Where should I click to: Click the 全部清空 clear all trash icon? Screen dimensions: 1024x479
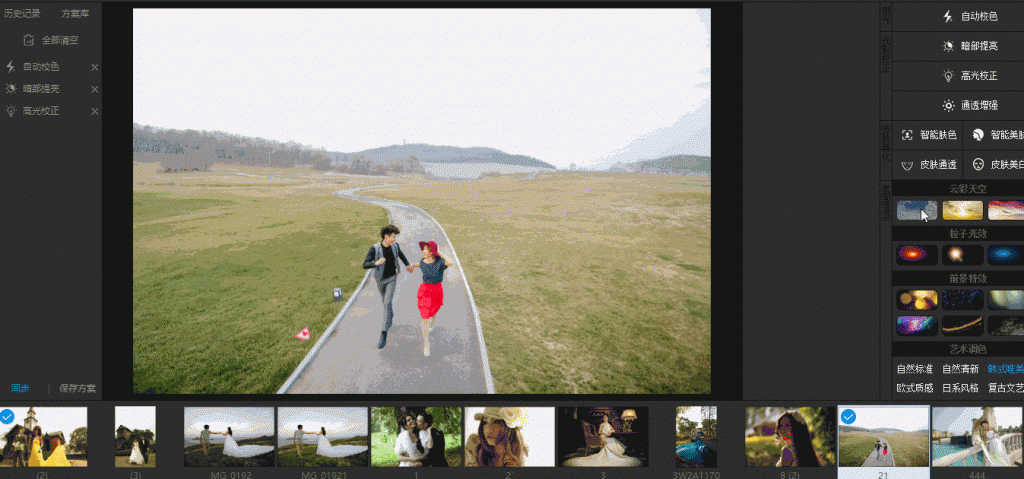(28, 40)
